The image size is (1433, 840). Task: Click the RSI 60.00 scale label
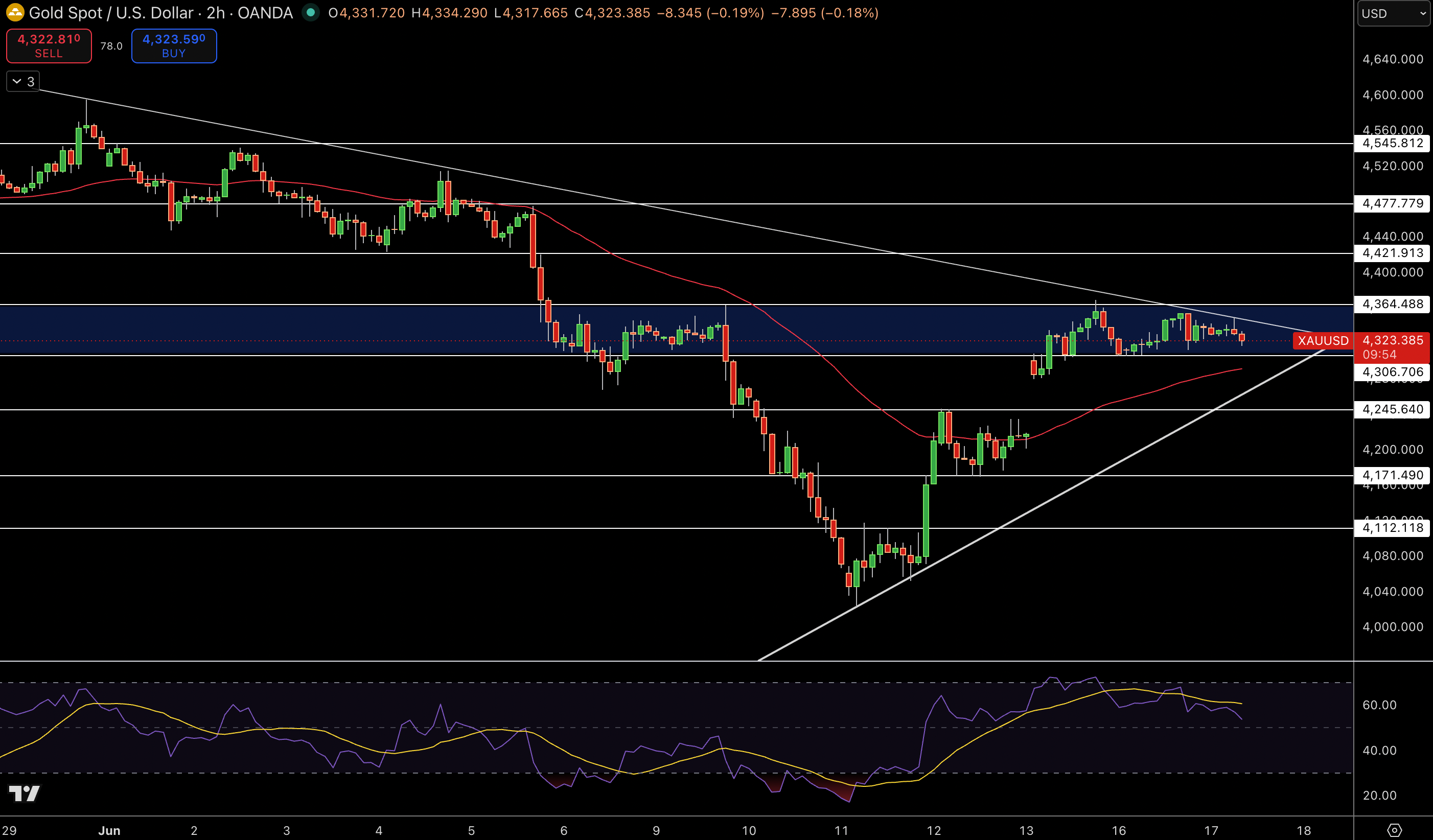(x=1379, y=705)
